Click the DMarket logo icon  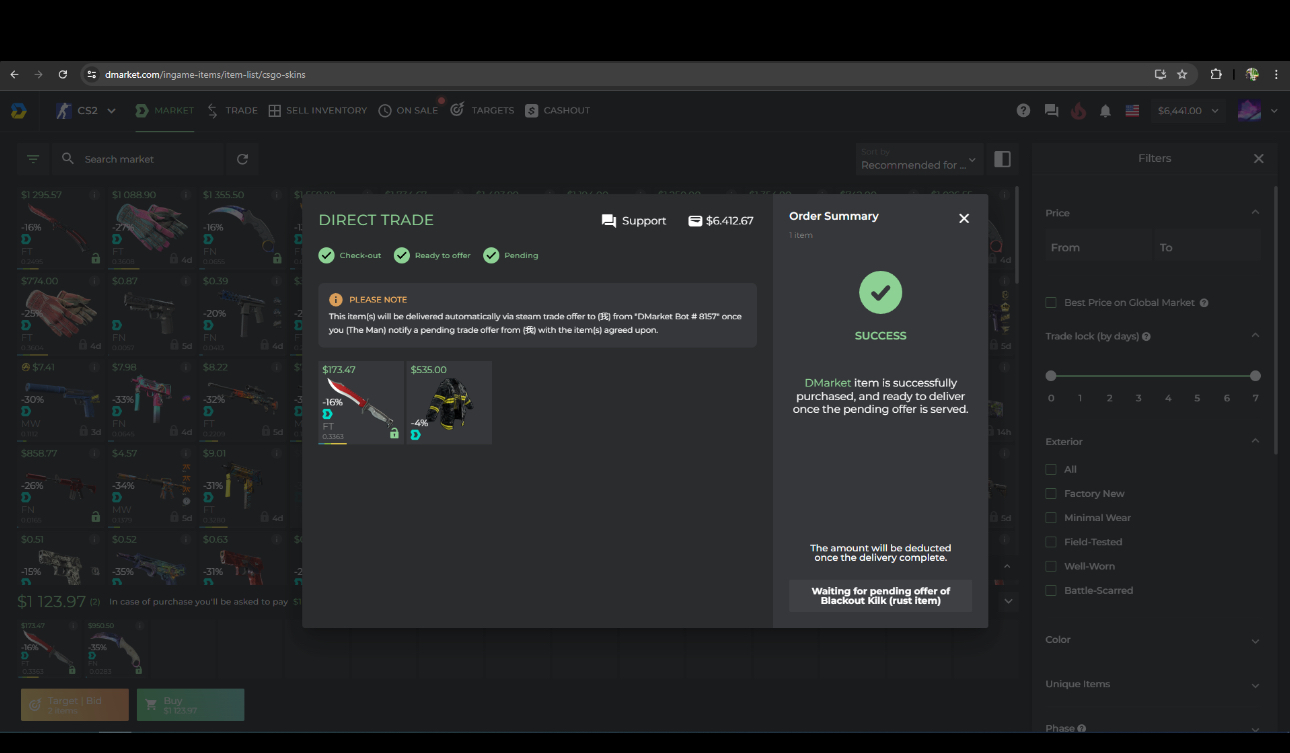click(x=18, y=110)
